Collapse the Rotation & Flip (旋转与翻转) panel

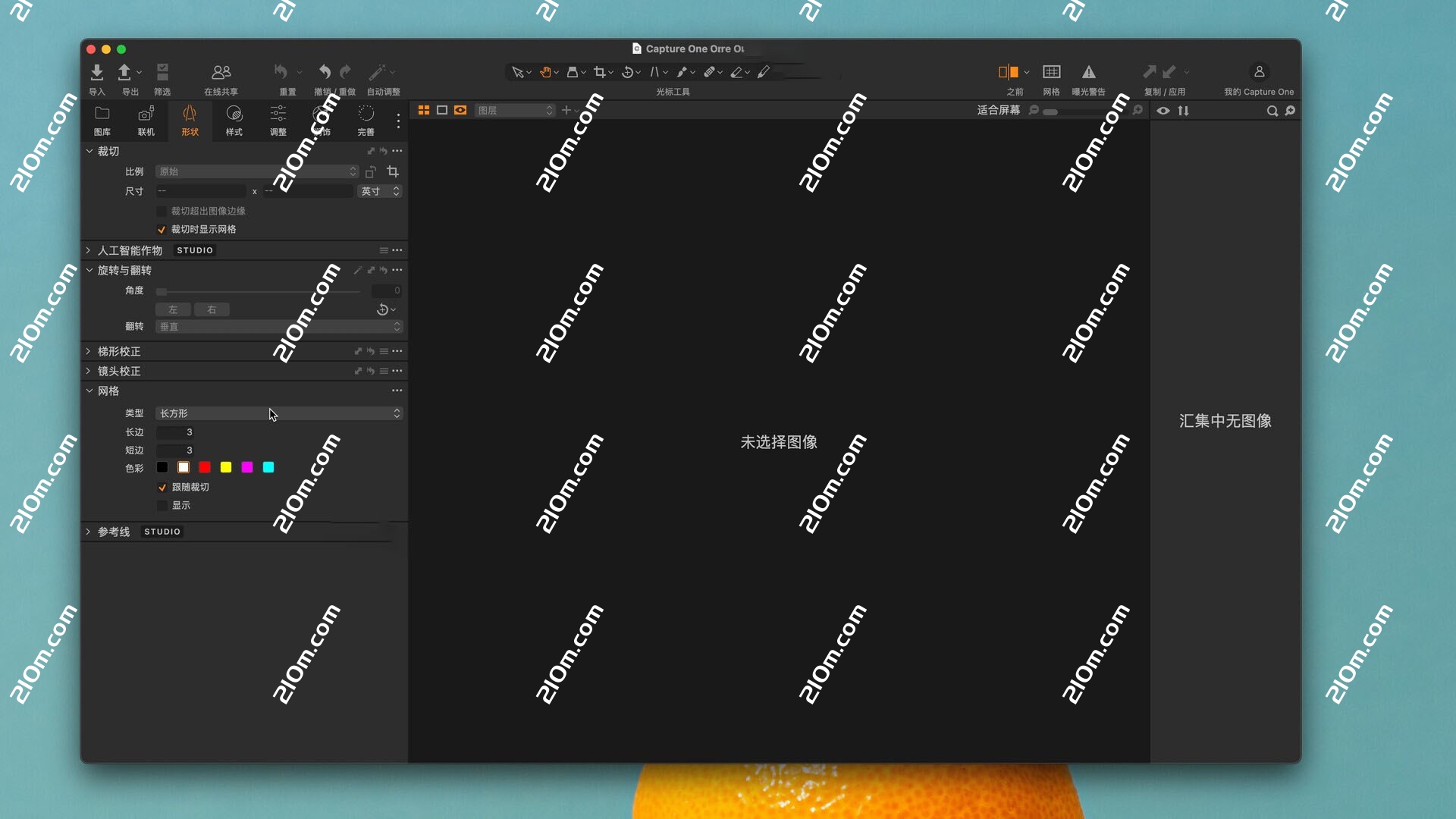tap(89, 270)
